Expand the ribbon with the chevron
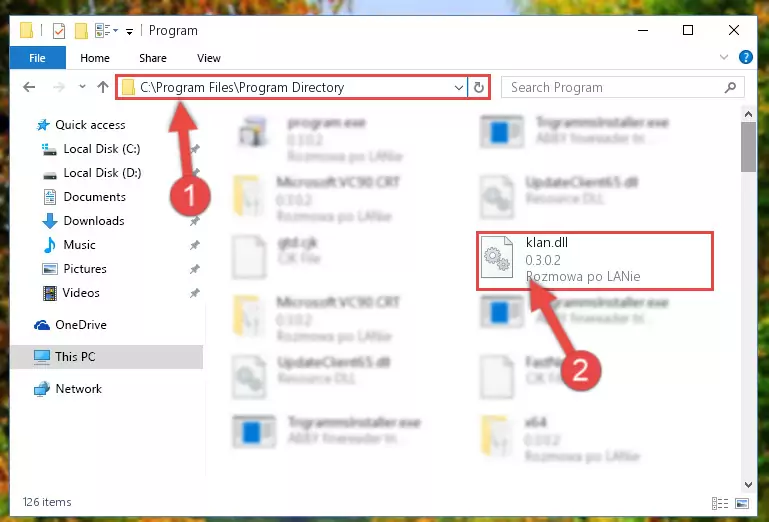 pos(723,57)
